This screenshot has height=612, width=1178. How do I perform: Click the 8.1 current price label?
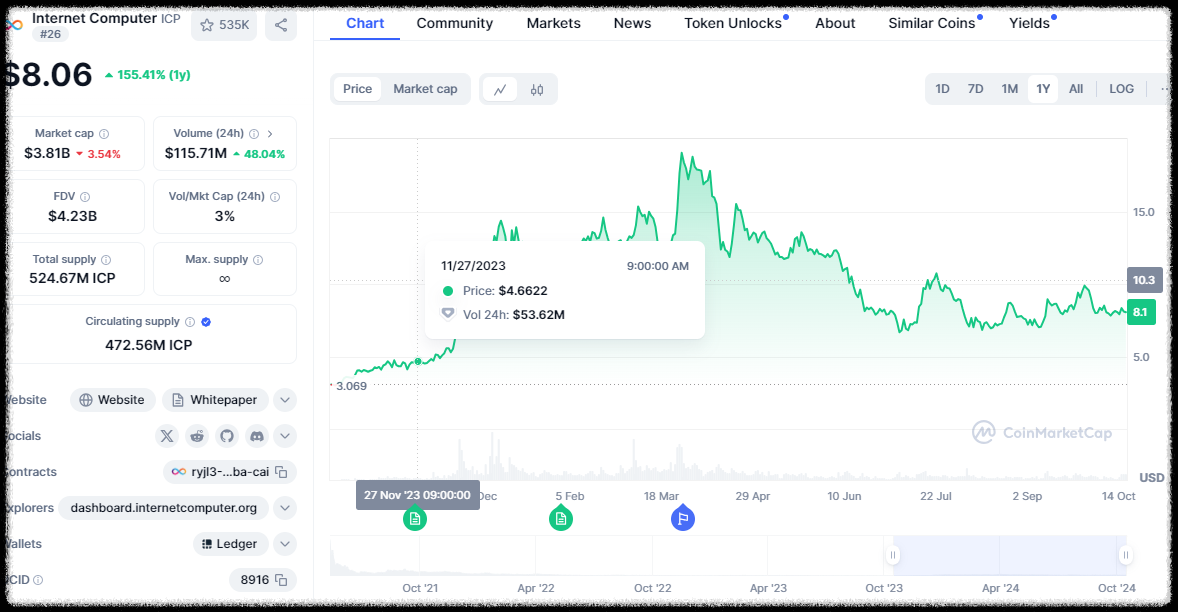click(x=1140, y=312)
